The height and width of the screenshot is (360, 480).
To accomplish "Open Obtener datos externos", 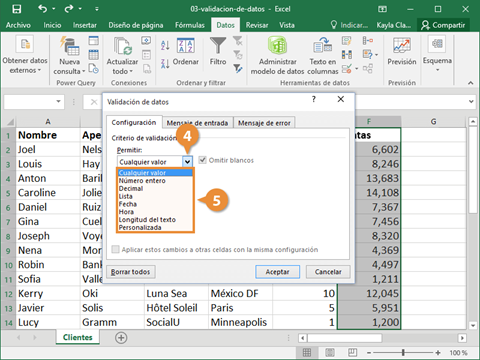I will click(x=25, y=55).
